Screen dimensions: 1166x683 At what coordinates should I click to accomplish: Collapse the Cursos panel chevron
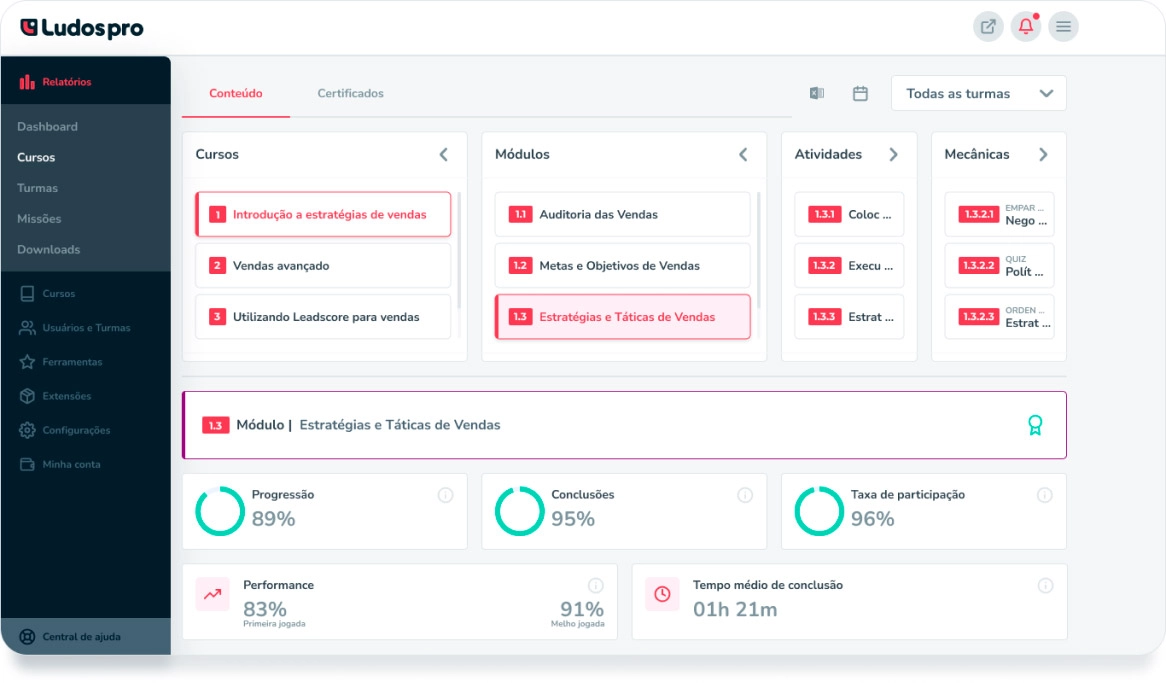[443, 154]
